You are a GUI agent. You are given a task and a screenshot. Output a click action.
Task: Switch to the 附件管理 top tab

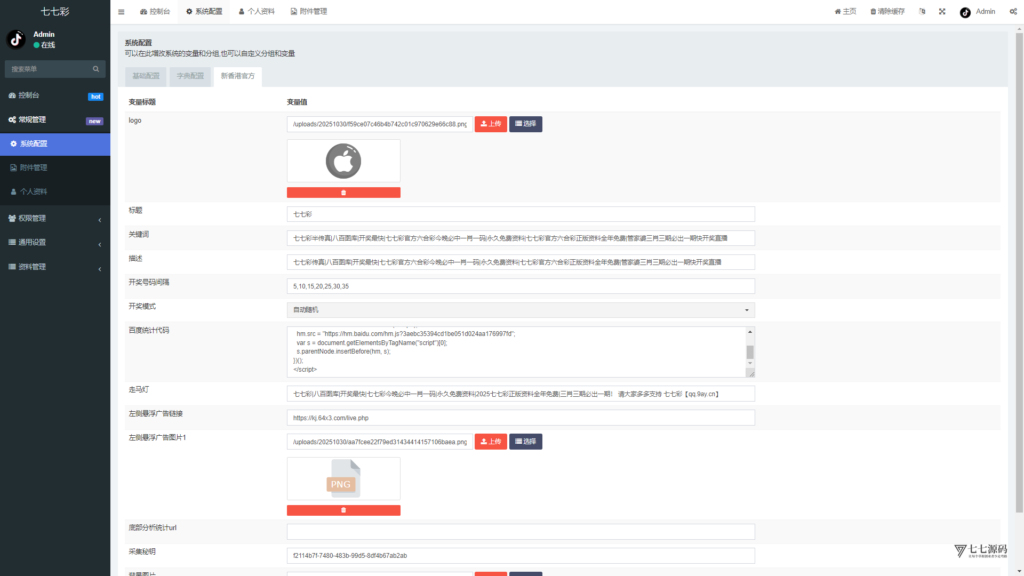pos(308,12)
